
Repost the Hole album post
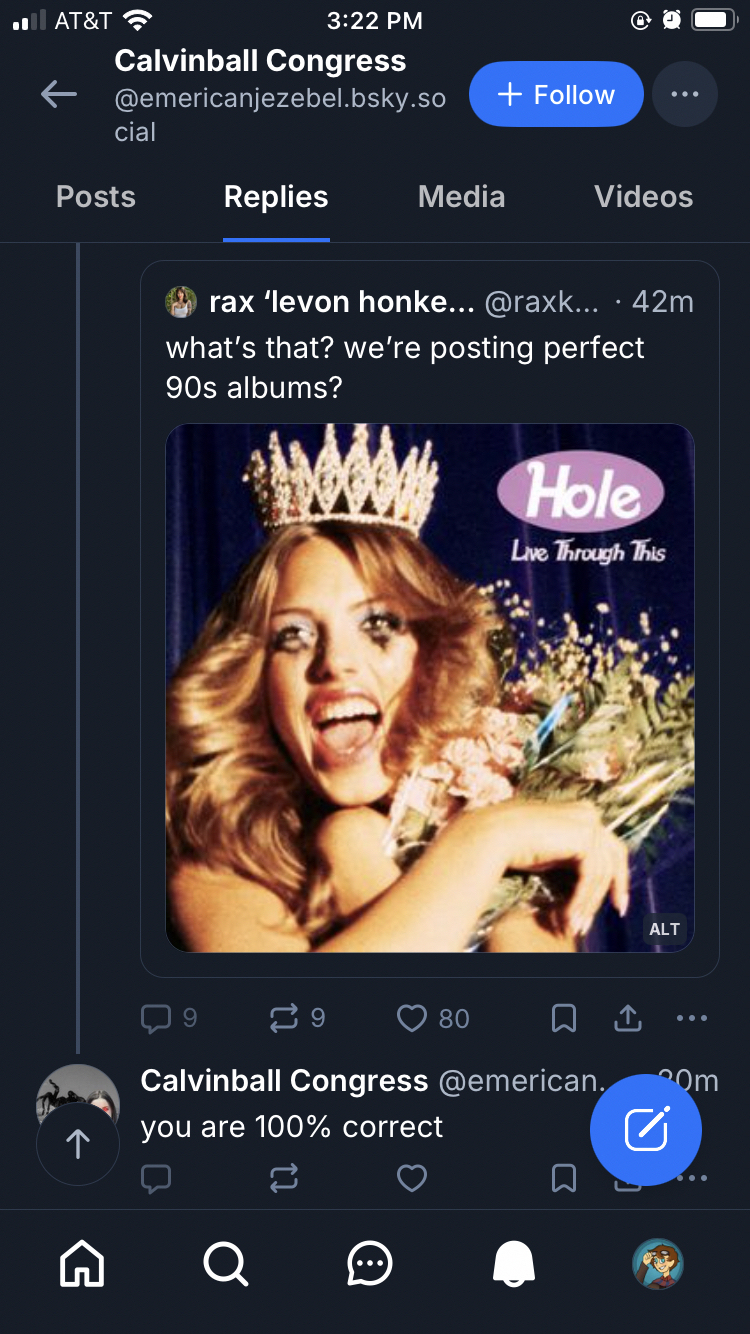[x=284, y=1018]
